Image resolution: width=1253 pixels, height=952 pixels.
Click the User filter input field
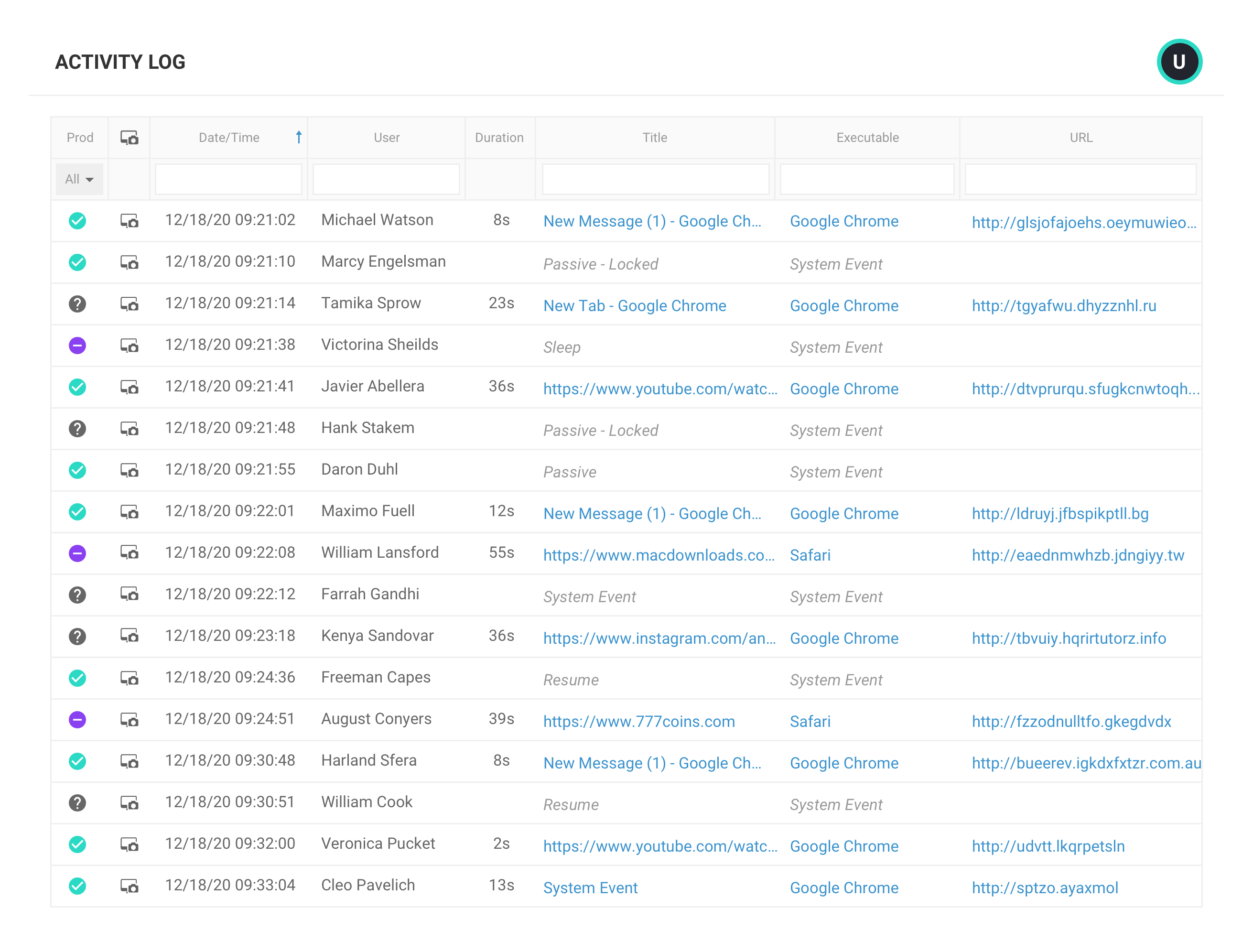pyautogui.click(x=386, y=179)
